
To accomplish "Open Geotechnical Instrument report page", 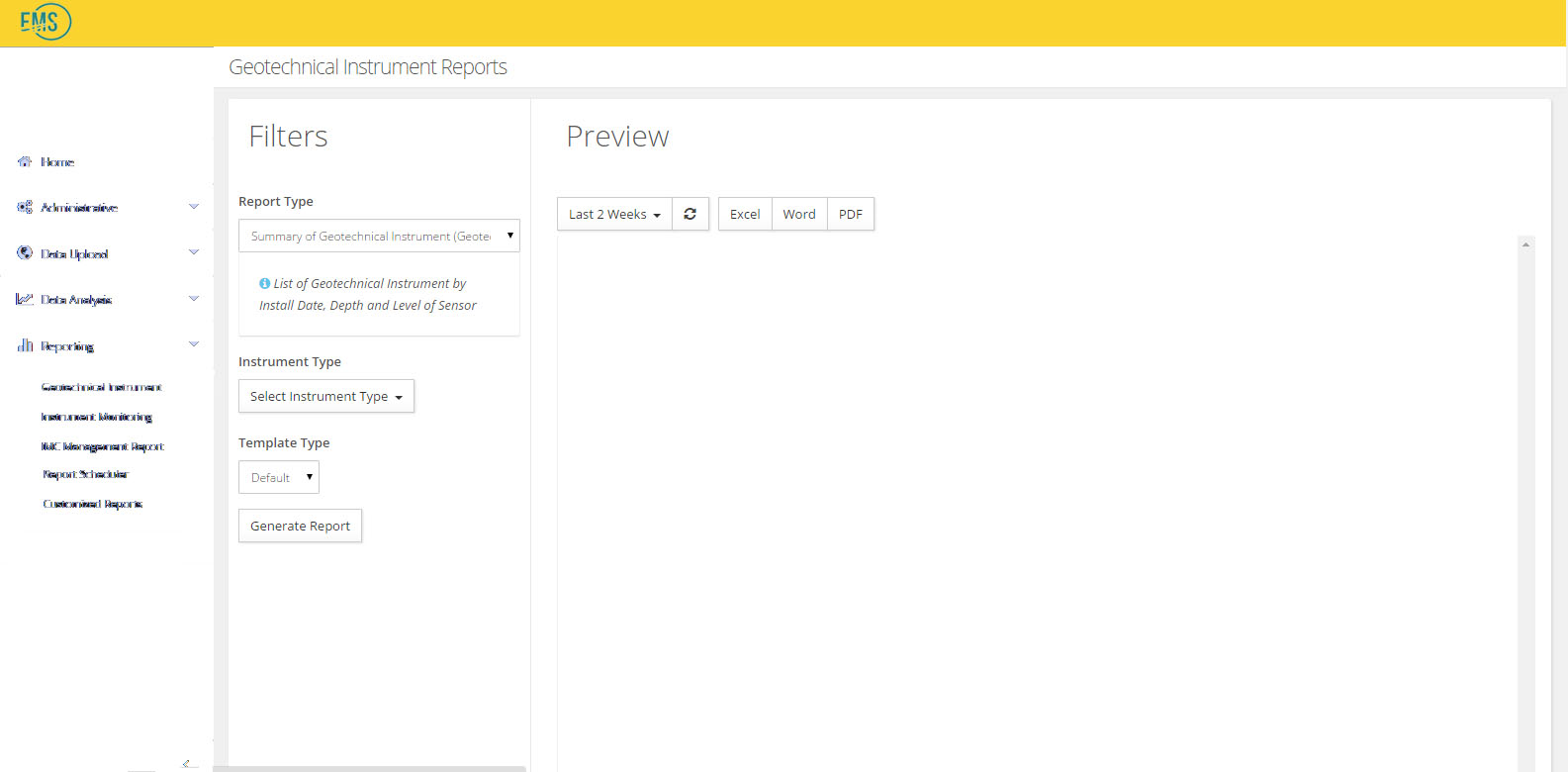I will (x=102, y=387).
